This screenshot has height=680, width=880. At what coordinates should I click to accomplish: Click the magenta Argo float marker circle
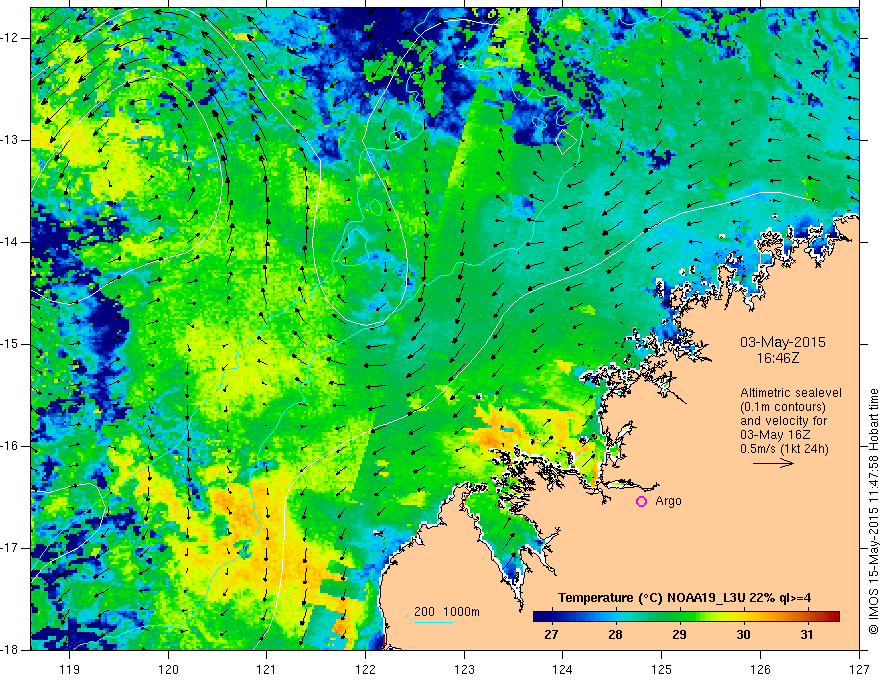[641, 502]
